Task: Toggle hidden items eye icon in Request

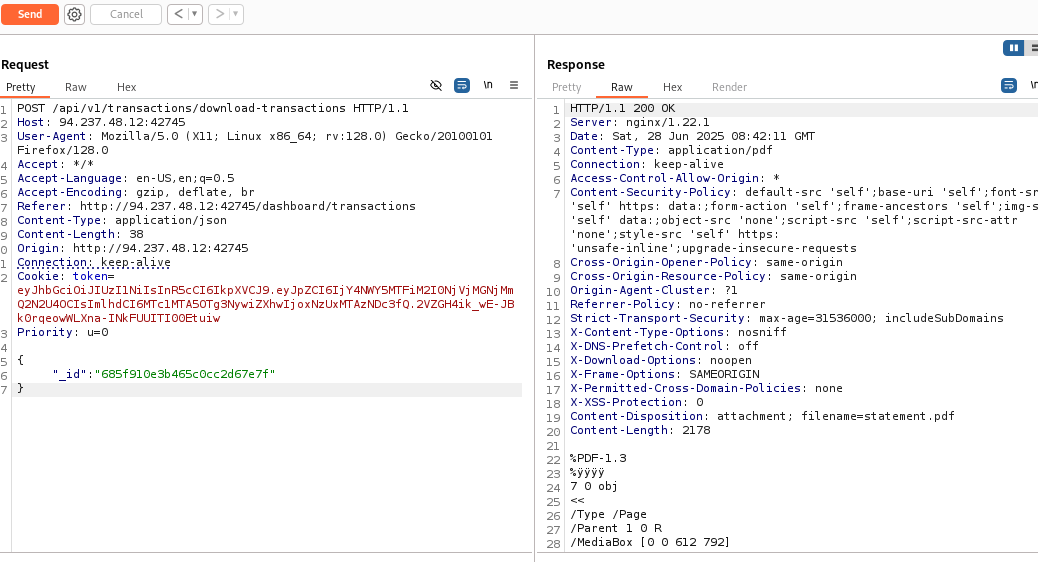Action: 436,86
